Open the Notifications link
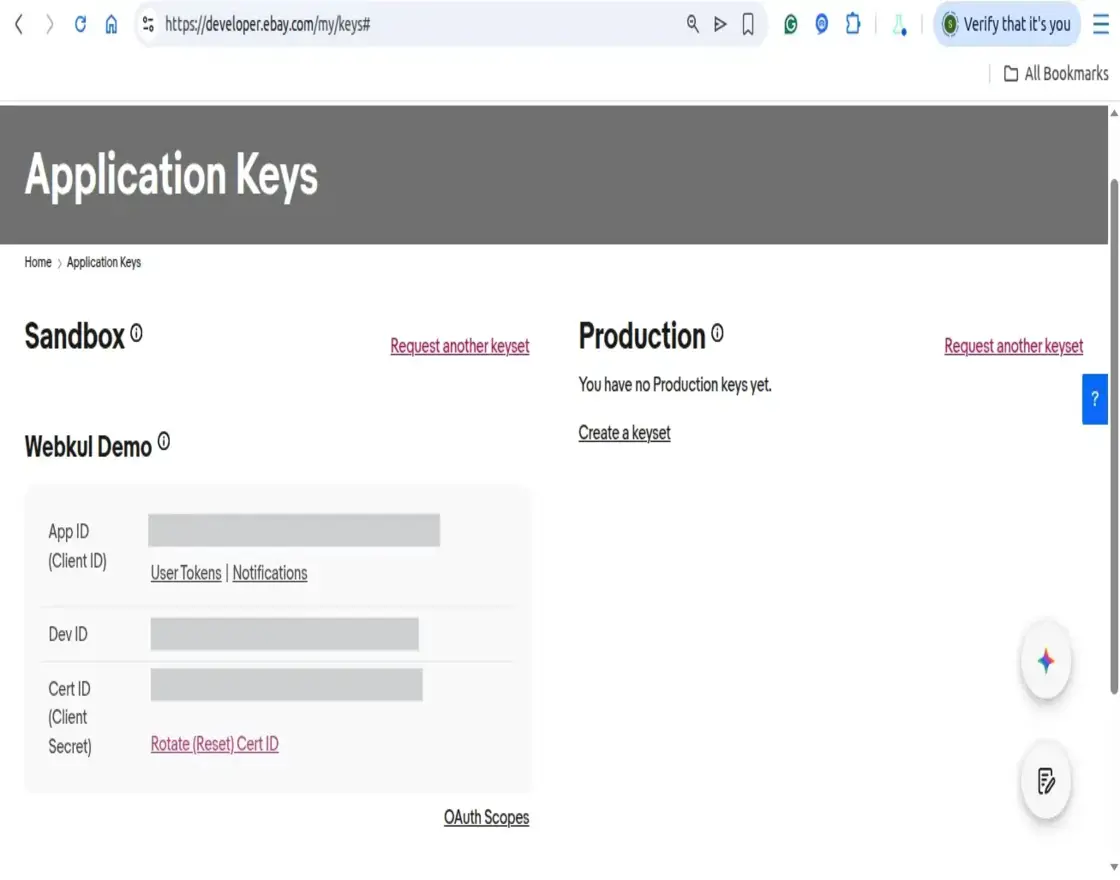 [270, 573]
